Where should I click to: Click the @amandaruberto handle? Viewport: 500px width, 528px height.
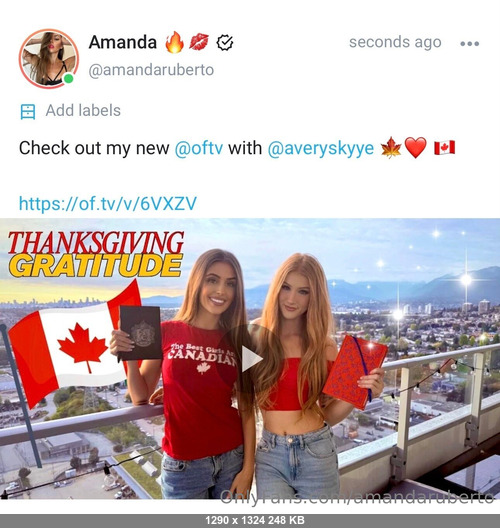(151, 70)
